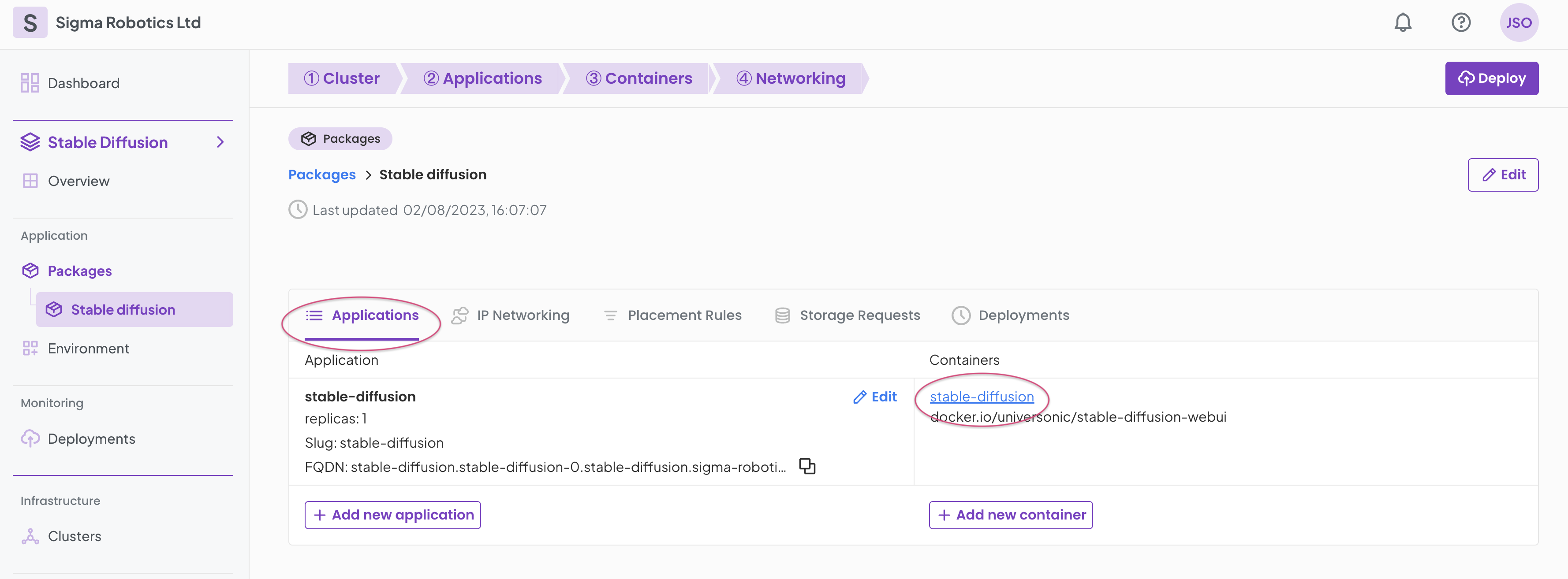Image resolution: width=1568 pixels, height=579 pixels.
Task: Click the Clusters node icon
Action: click(30, 536)
